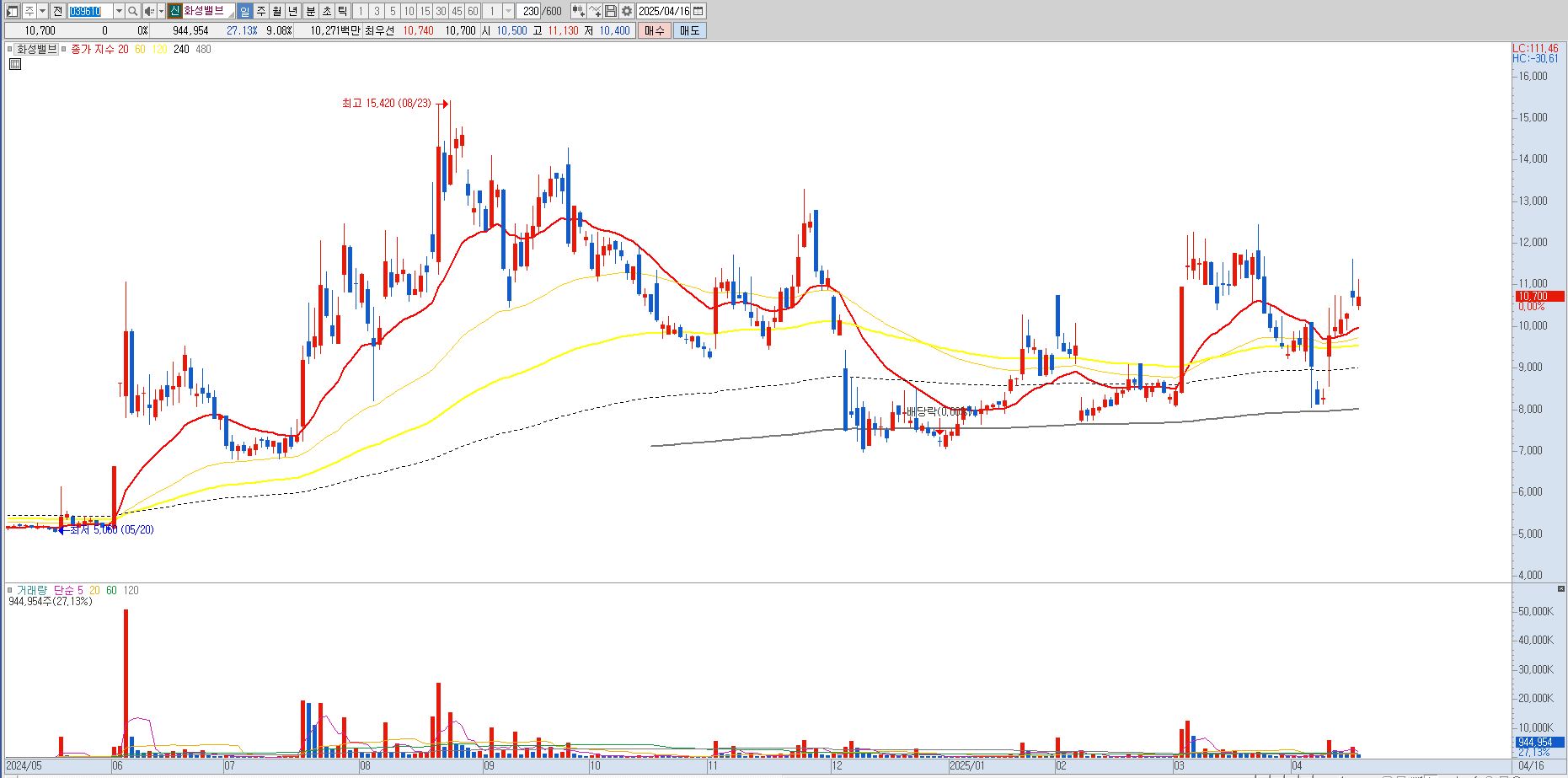
Task: Select the 5 interval preset
Action: click(x=393, y=11)
